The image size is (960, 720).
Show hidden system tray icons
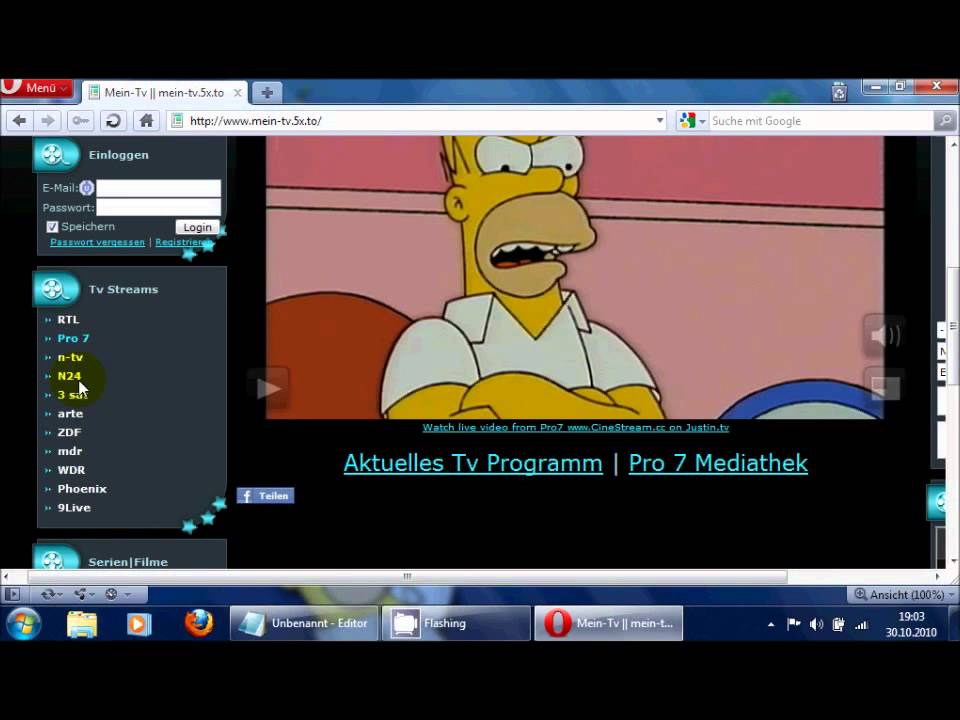[x=771, y=624]
